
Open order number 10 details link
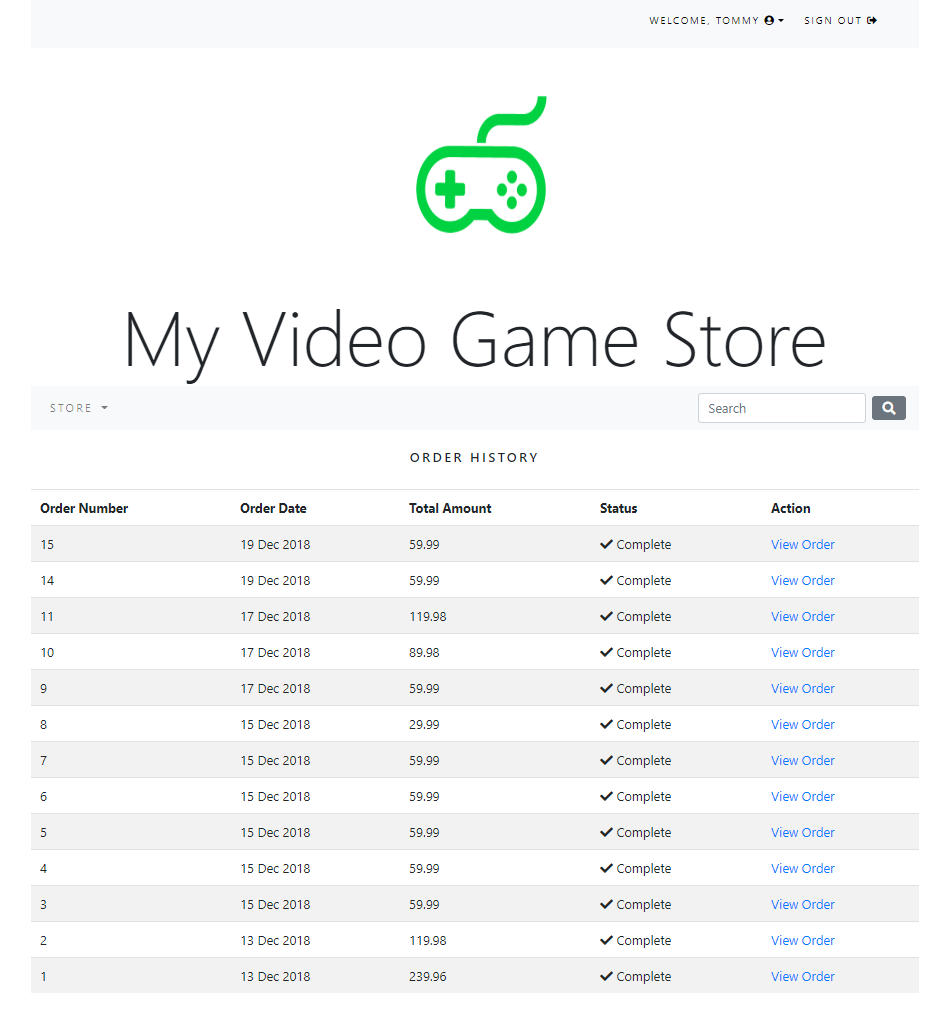802,652
